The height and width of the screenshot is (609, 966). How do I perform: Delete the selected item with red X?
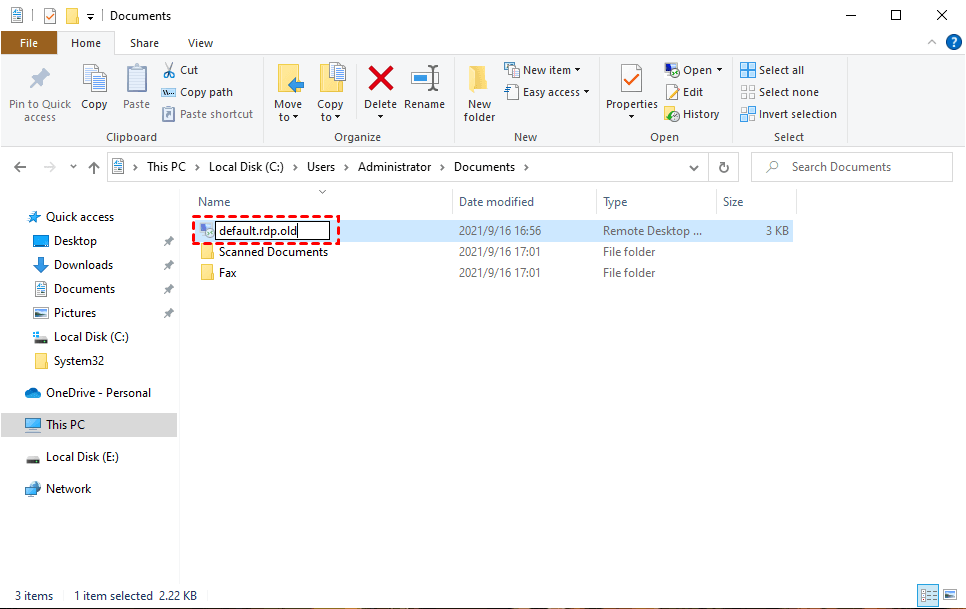pyautogui.click(x=381, y=79)
